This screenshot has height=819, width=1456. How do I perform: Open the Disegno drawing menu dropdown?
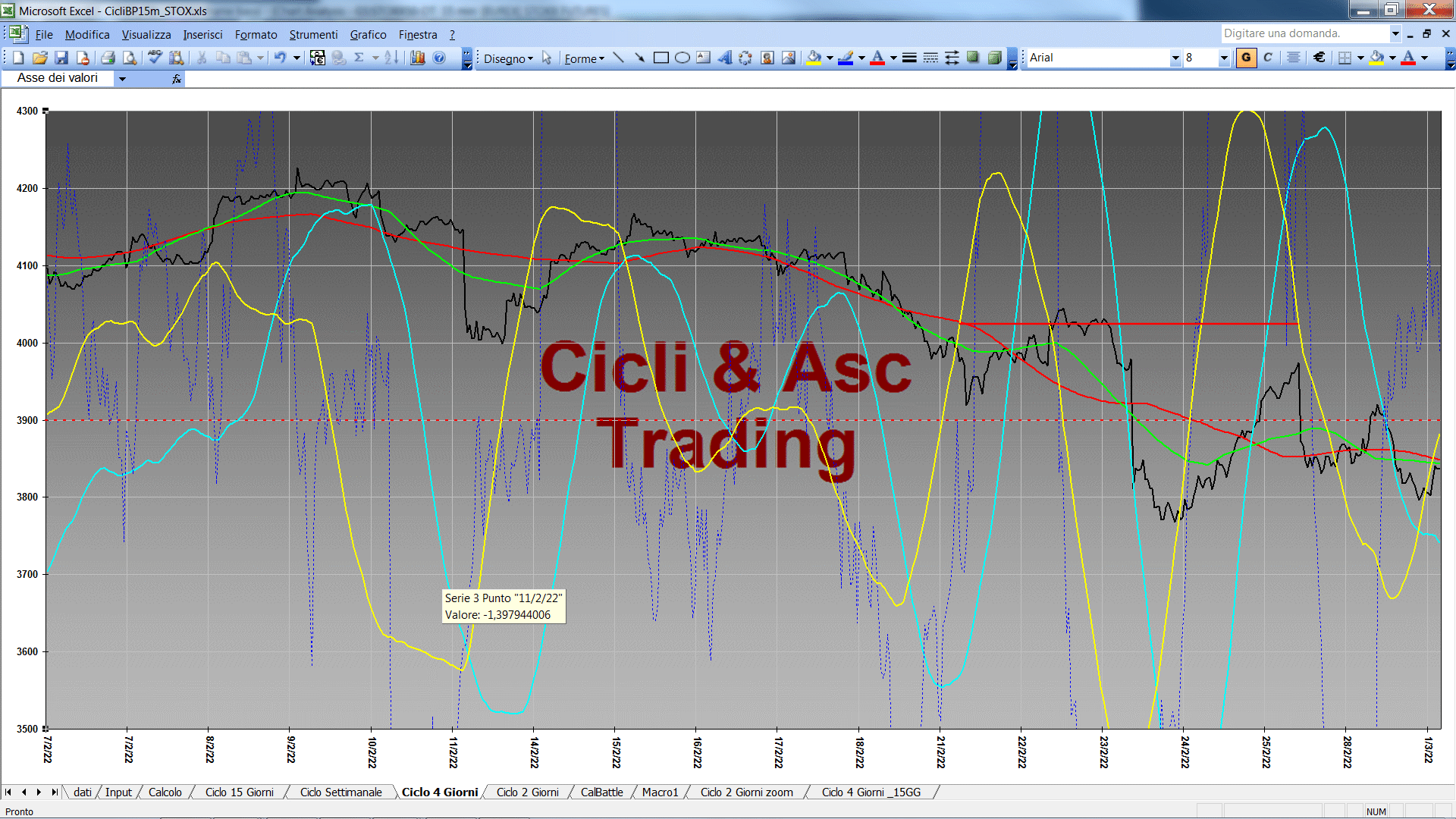coord(508,58)
